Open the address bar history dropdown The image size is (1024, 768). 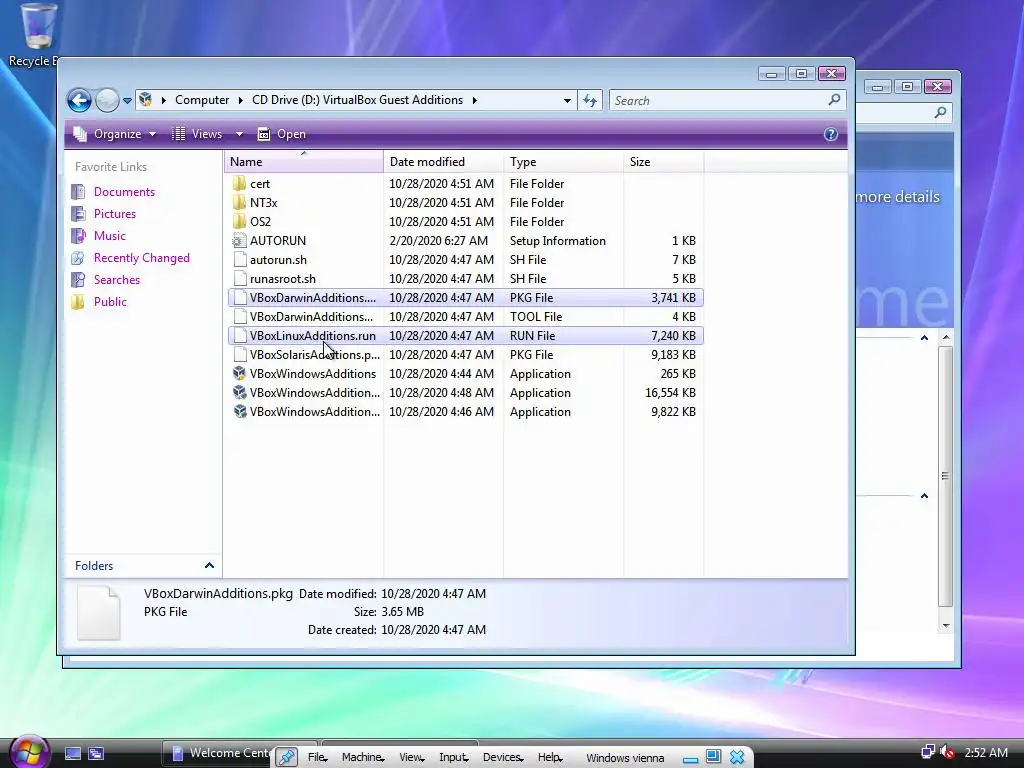[x=567, y=101]
